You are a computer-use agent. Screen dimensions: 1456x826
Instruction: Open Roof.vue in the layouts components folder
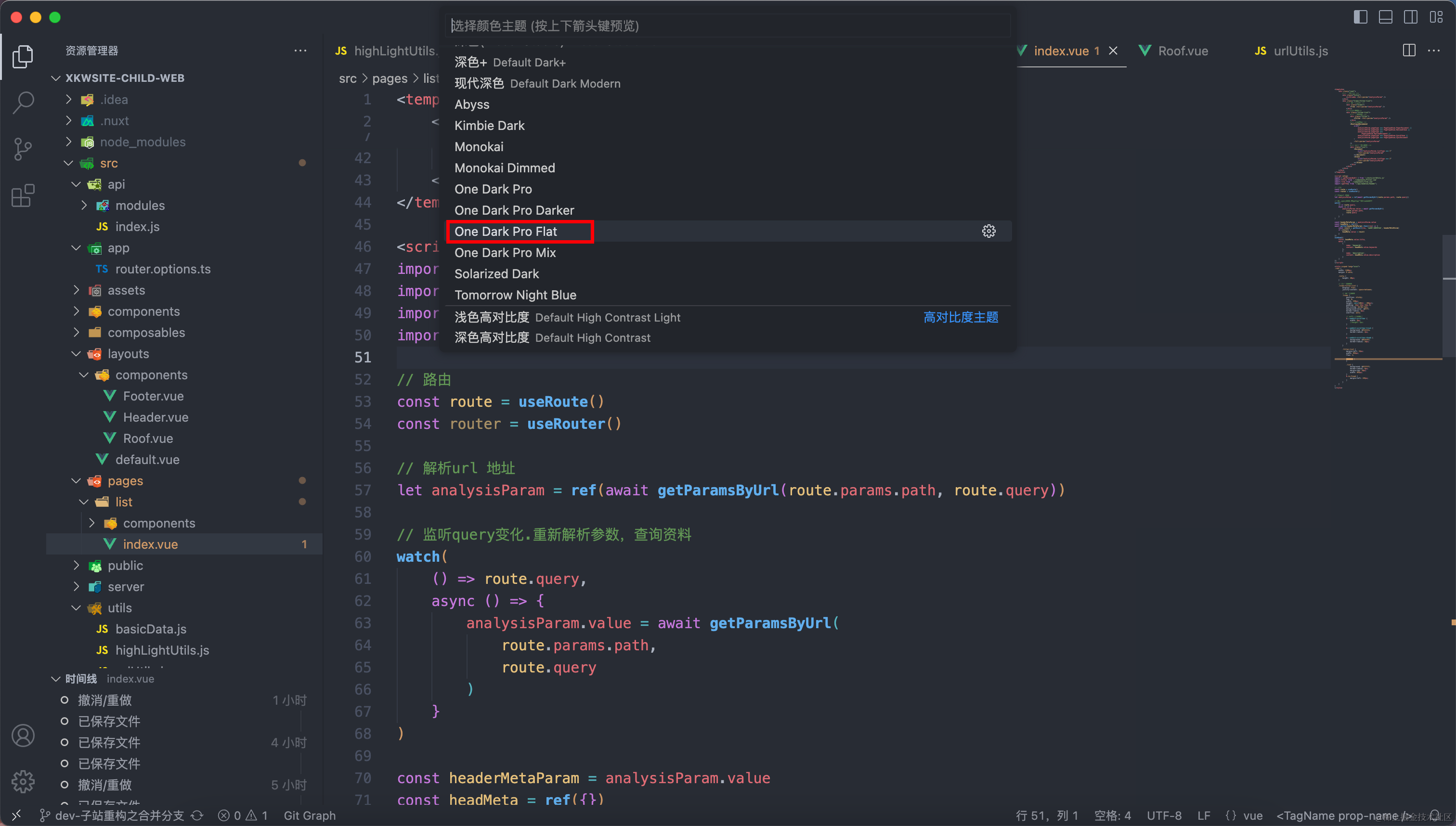tap(147, 438)
